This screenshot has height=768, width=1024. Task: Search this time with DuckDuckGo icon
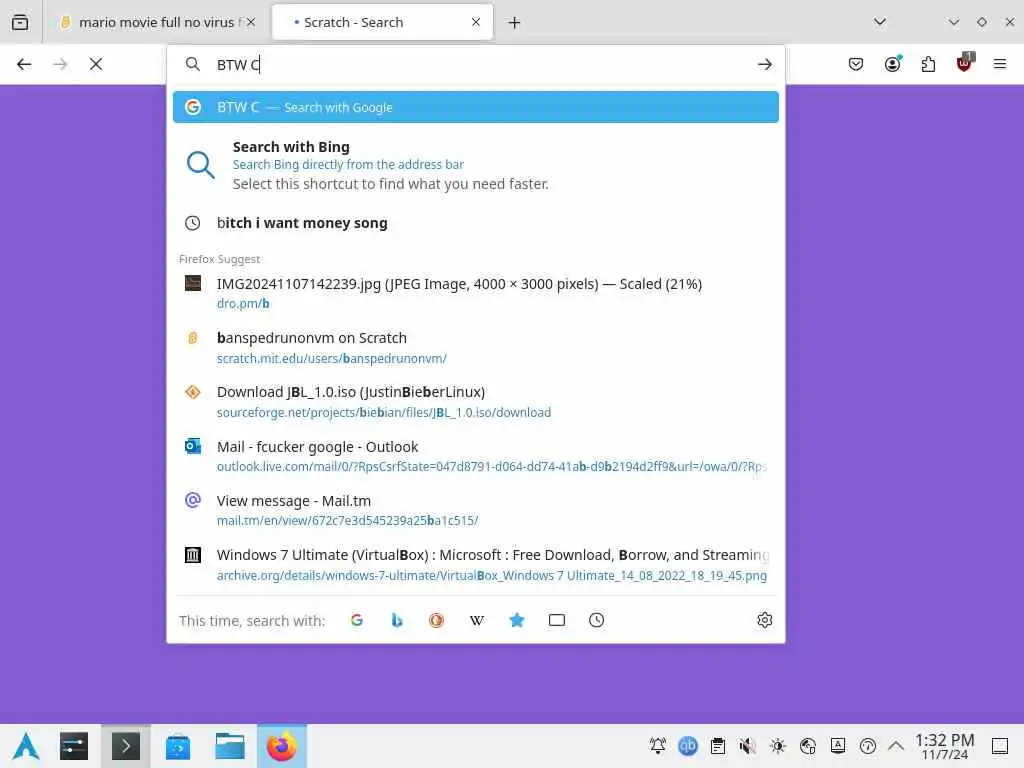tap(436, 620)
